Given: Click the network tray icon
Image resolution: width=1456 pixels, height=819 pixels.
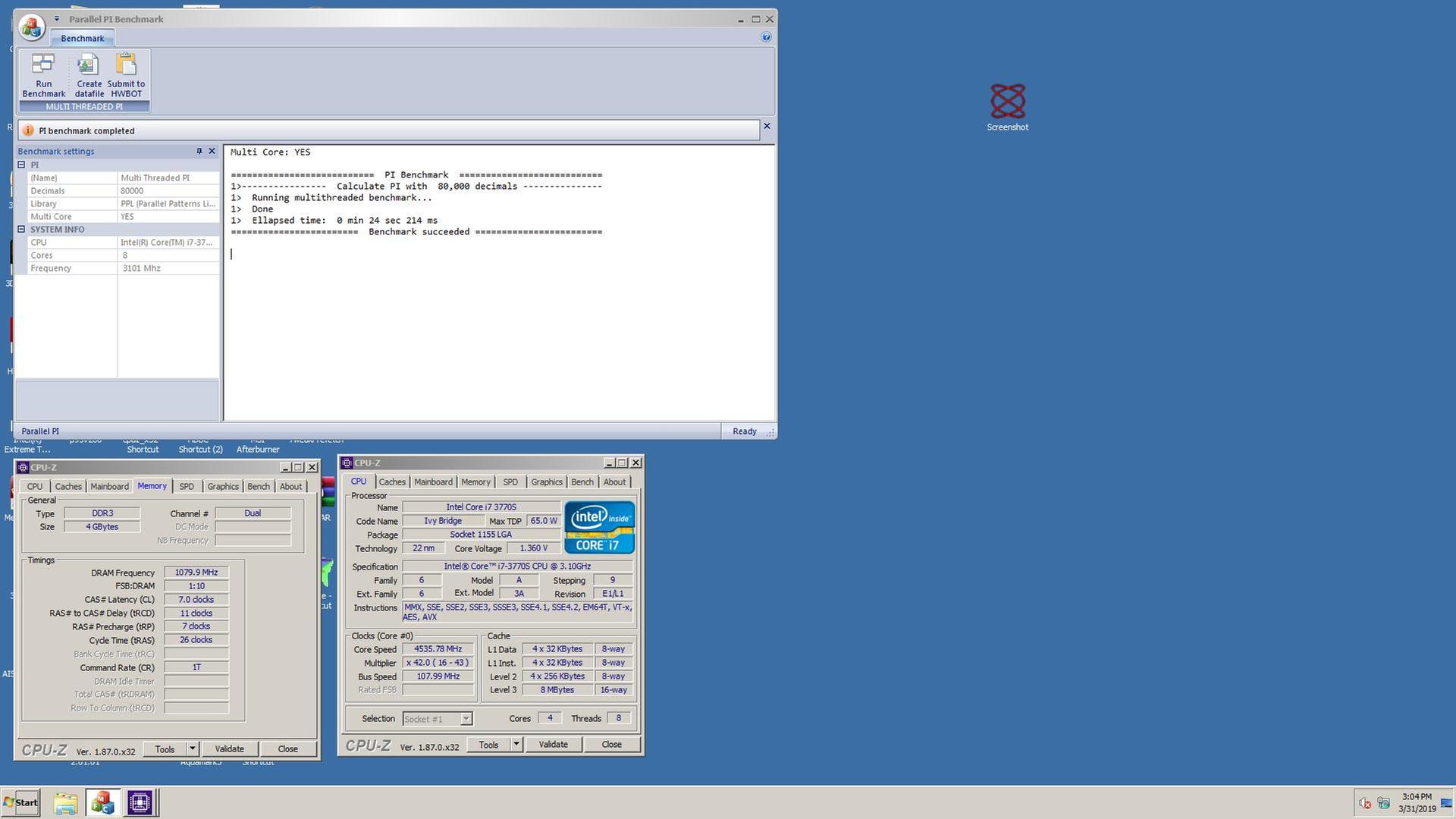Looking at the screenshot, I should 1384,803.
